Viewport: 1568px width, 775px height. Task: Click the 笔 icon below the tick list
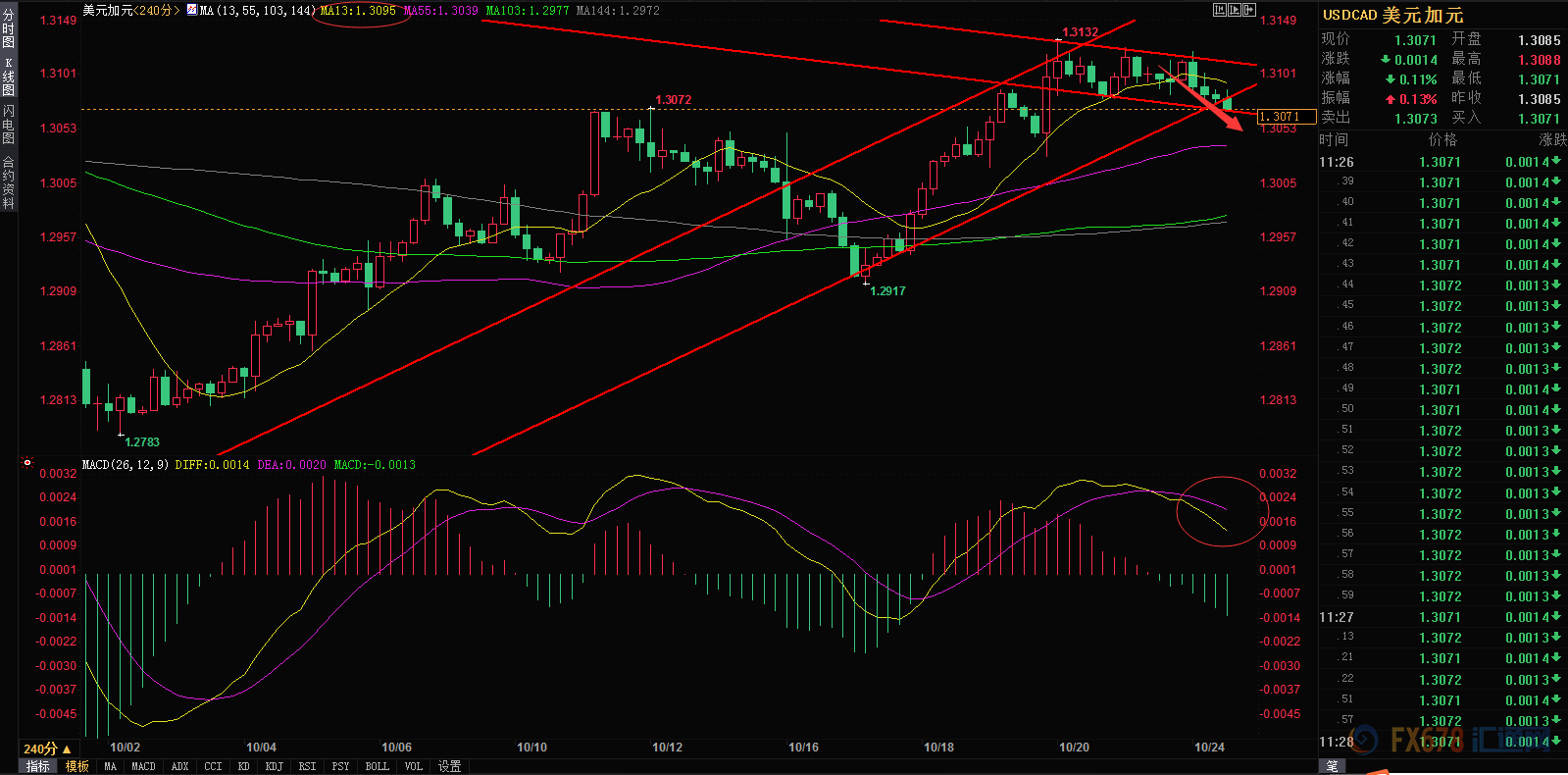[1332, 766]
